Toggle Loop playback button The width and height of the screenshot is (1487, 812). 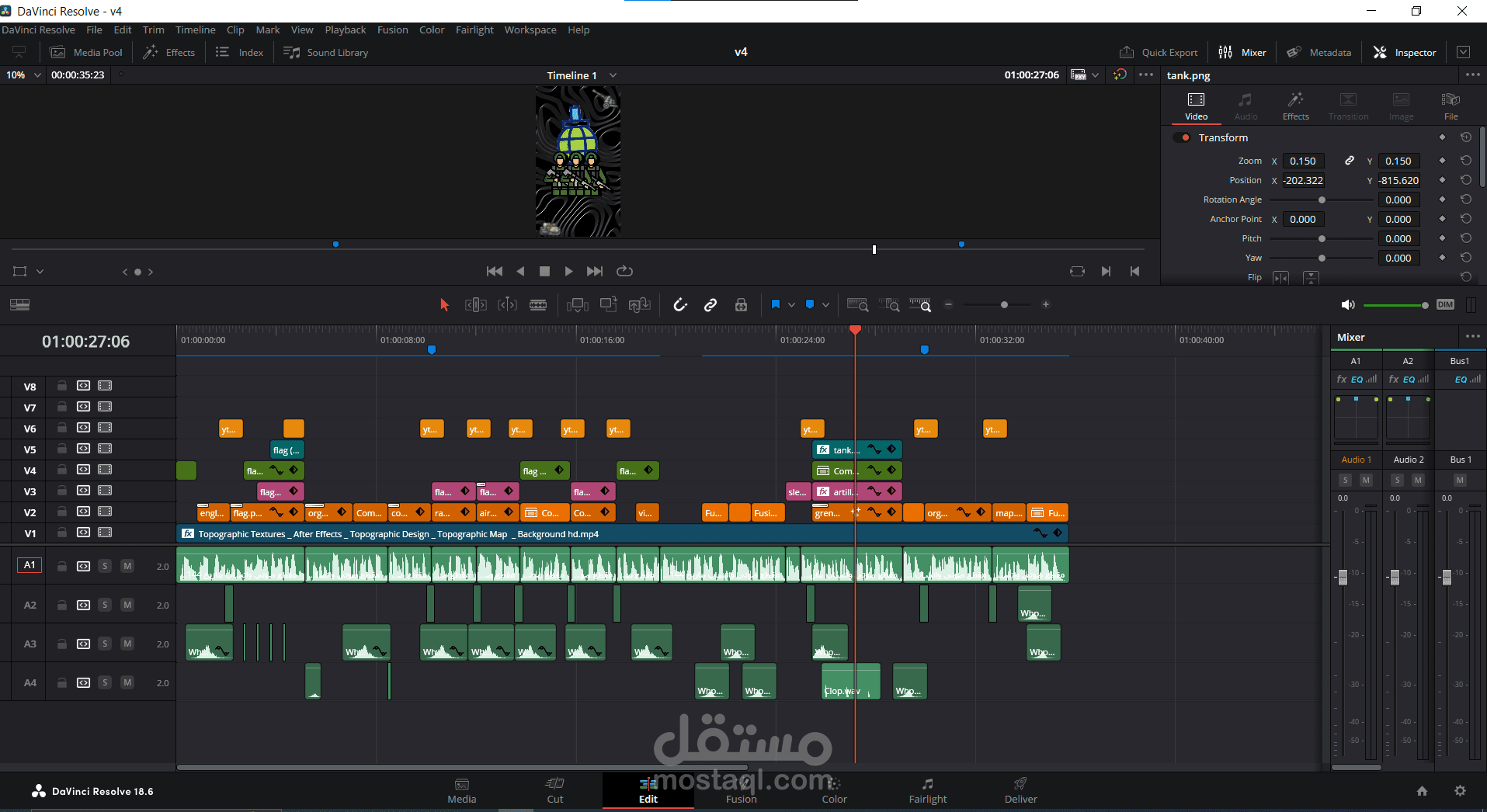click(624, 271)
